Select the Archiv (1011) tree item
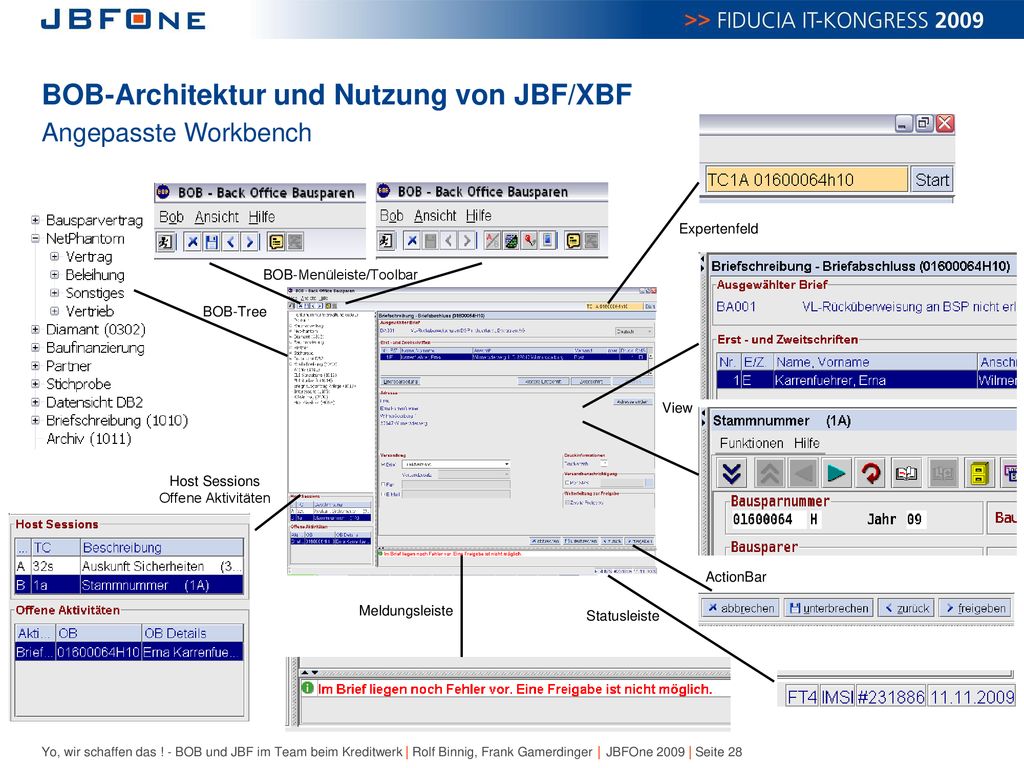 (89, 439)
